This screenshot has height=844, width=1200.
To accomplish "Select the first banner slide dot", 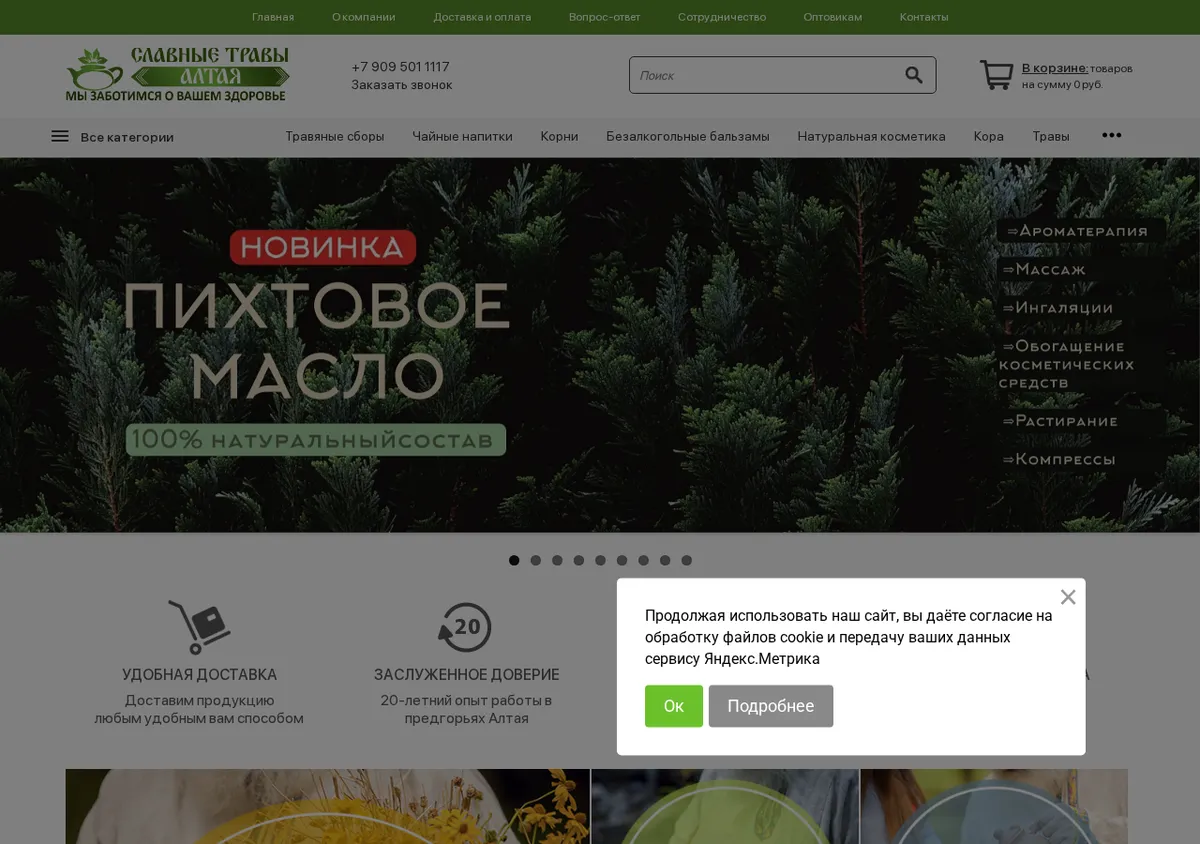I will [x=514, y=560].
